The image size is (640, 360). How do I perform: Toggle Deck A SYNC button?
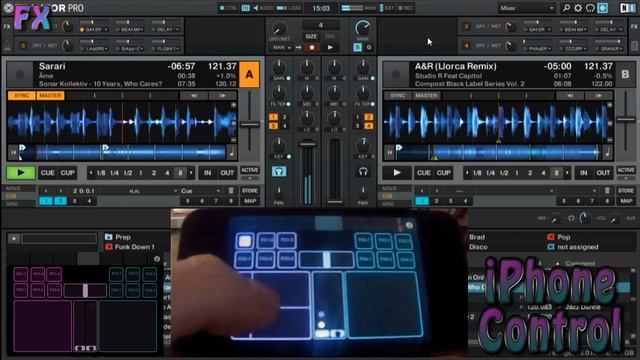tap(22, 96)
